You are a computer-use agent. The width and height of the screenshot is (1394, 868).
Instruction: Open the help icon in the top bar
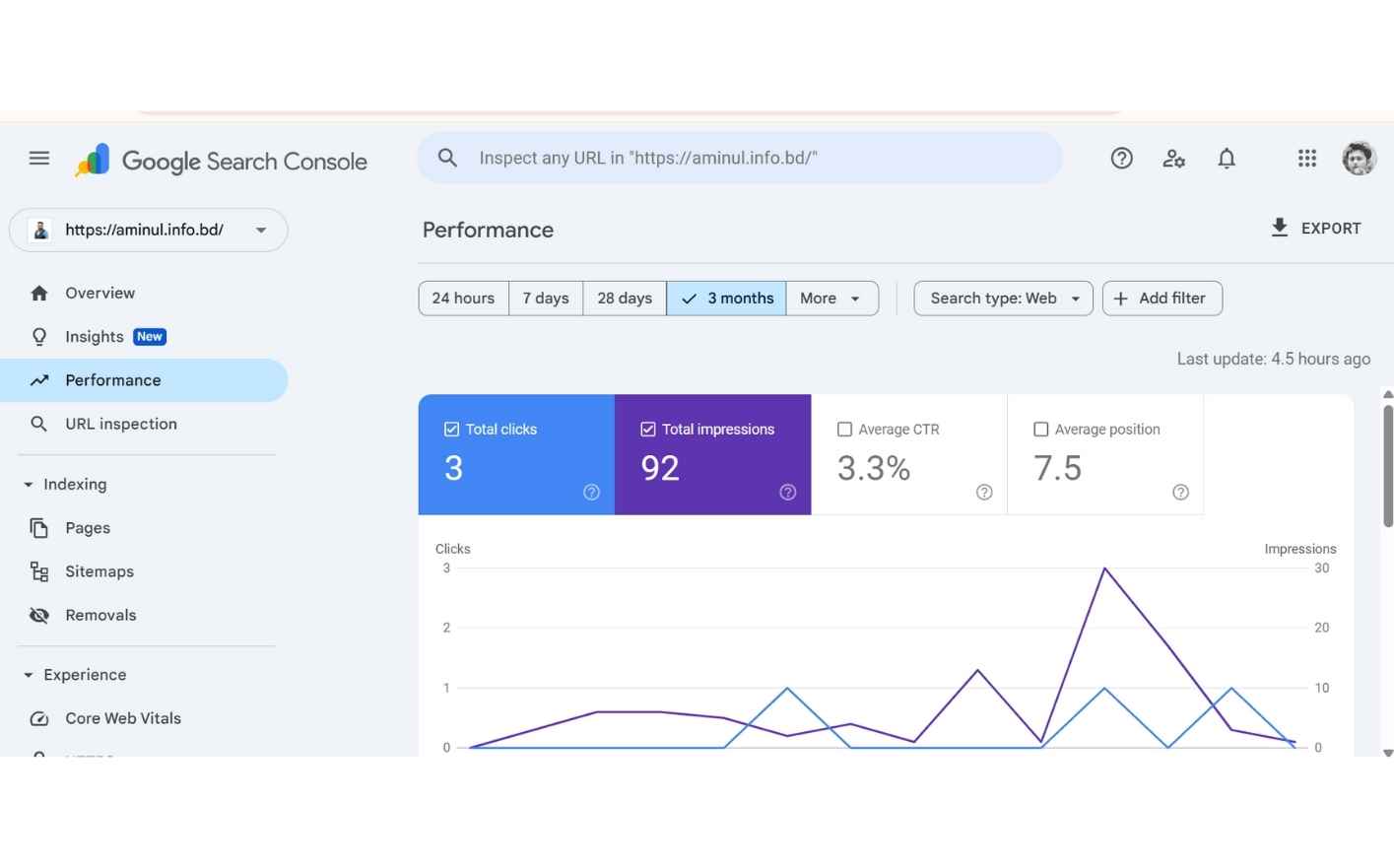[x=1121, y=158]
